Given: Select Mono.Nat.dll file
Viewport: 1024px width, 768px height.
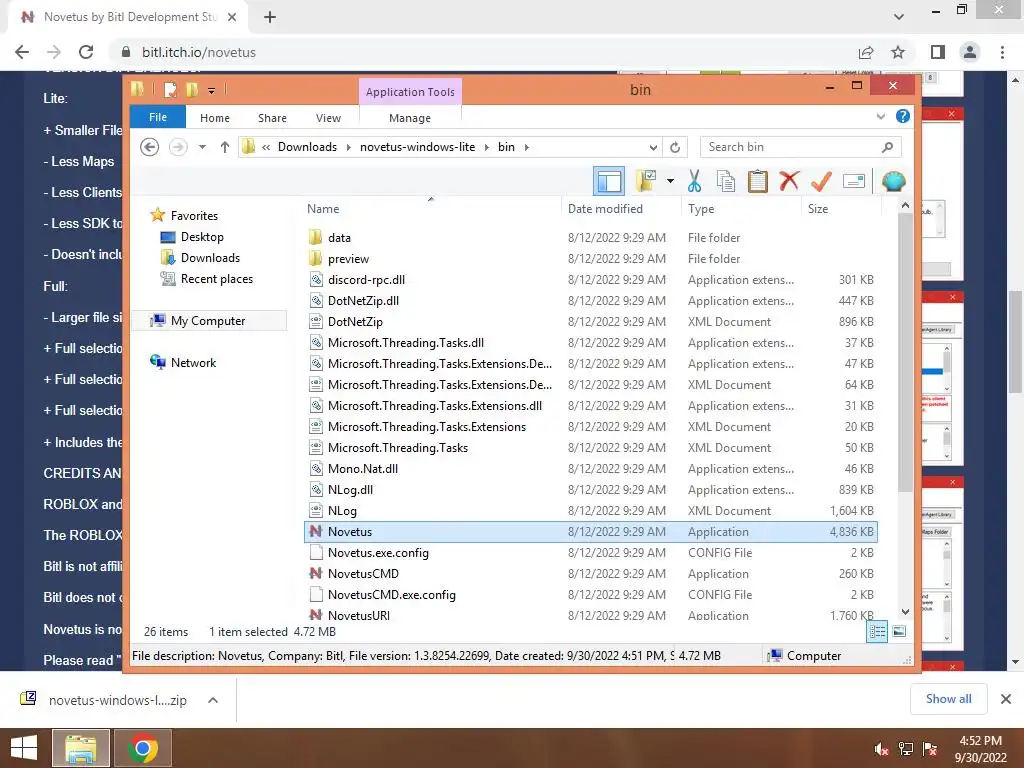Looking at the screenshot, I should [x=591, y=468].
